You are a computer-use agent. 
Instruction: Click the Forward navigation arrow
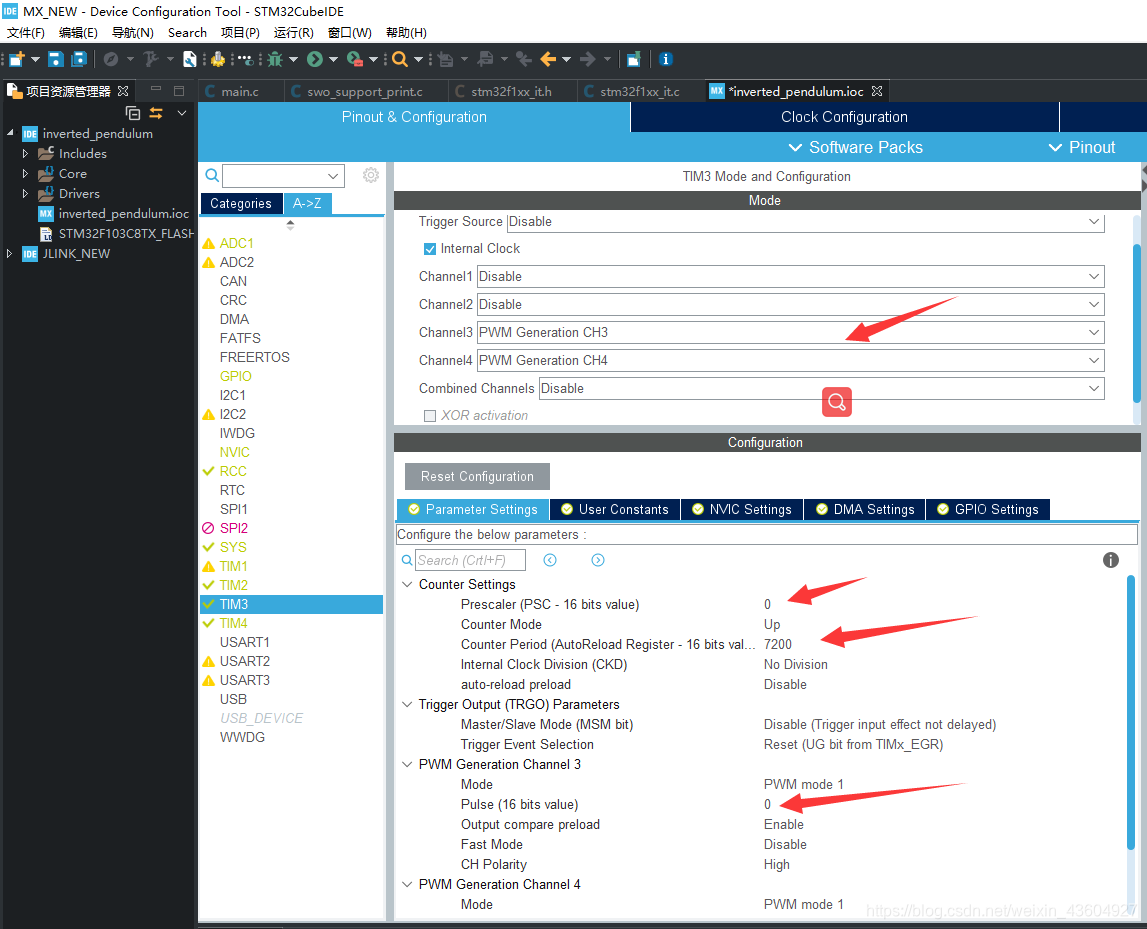(587, 59)
